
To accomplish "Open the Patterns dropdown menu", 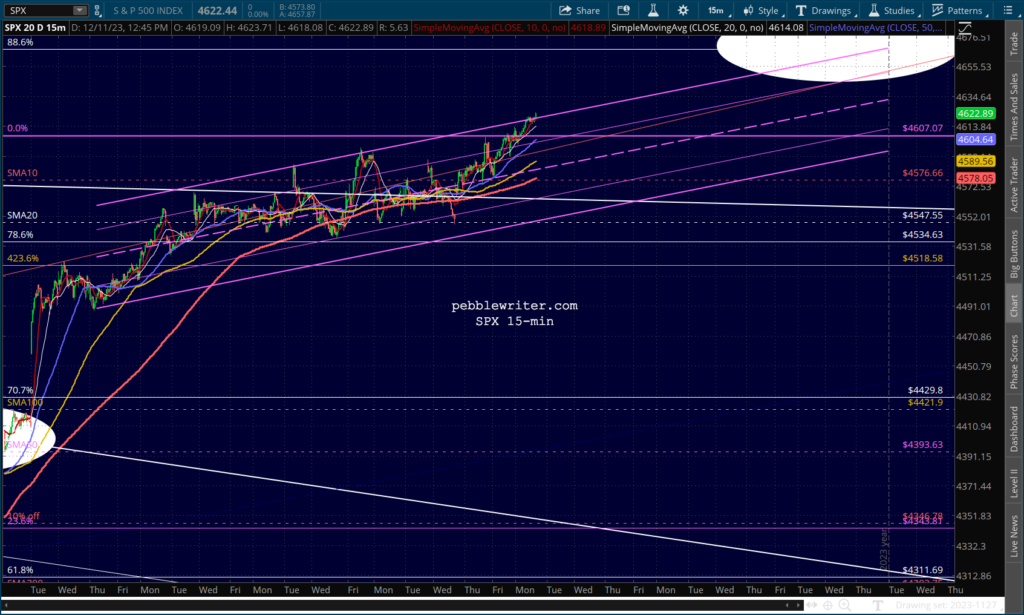I will 958,10.
